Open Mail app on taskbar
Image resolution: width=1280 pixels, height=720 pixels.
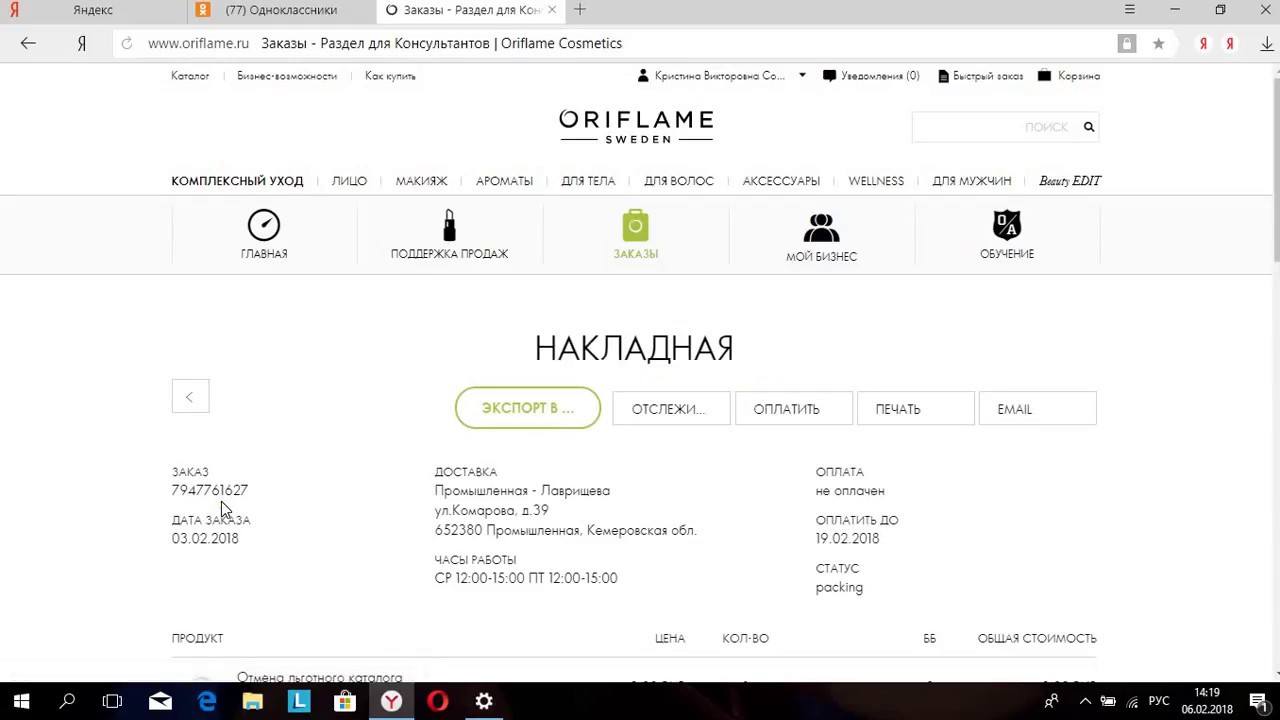click(x=160, y=701)
